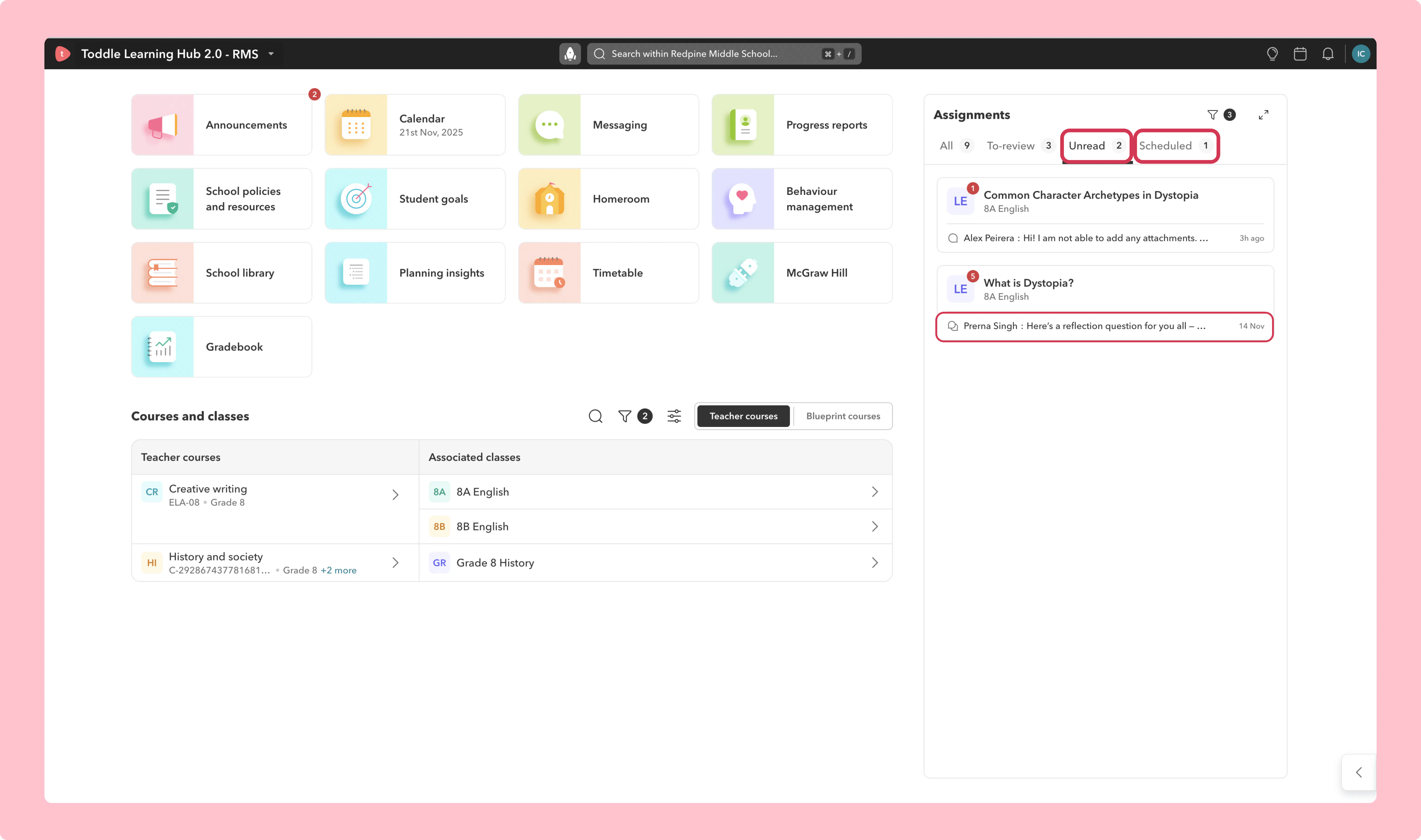The width and height of the screenshot is (1421, 840).
Task: Open the IC profile avatar
Action: pos(1361,54)
